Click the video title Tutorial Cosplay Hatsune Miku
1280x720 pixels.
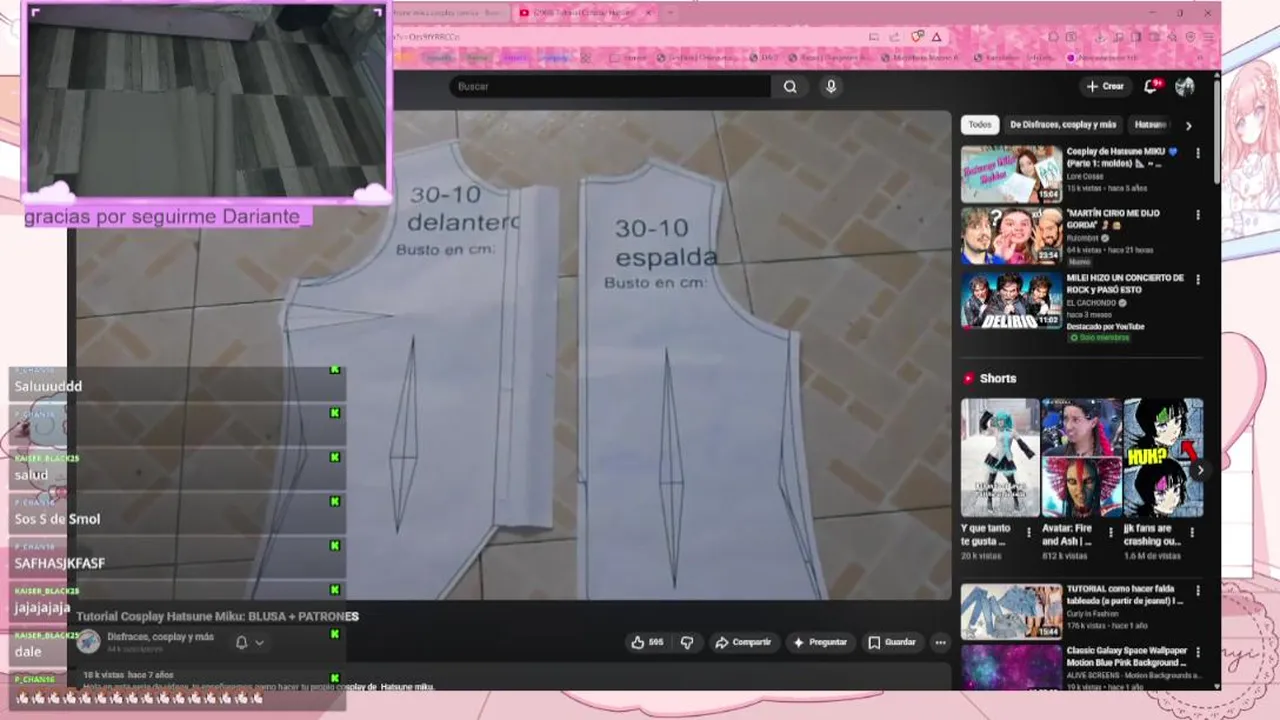pos(217,617)
